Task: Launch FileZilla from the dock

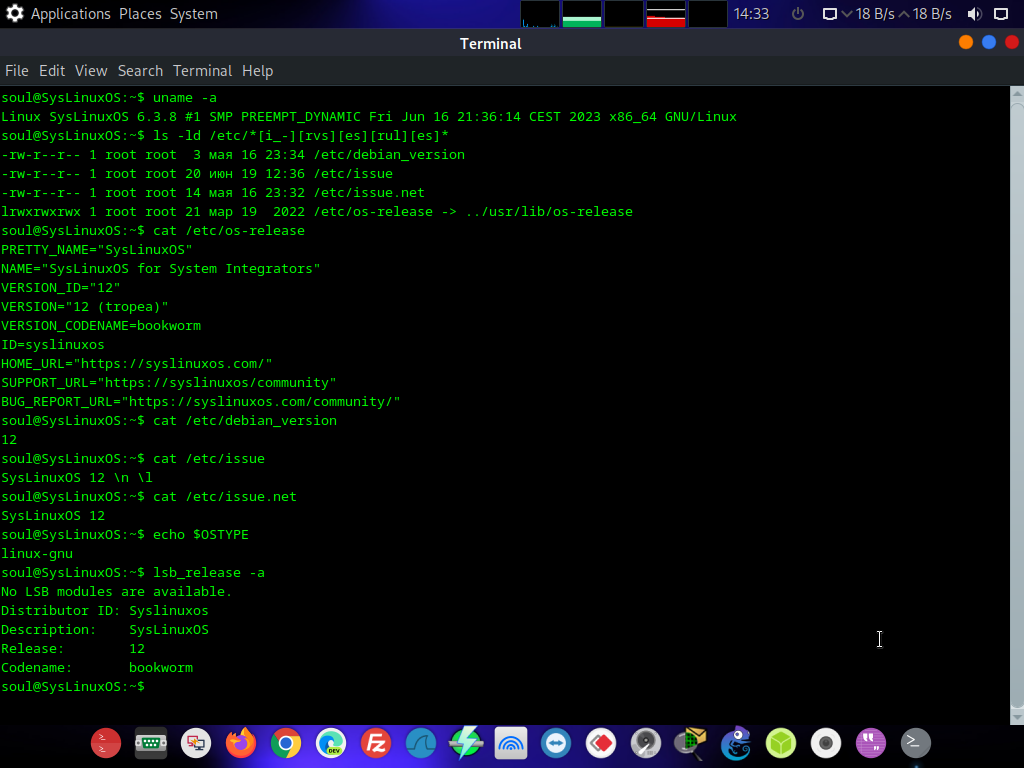Action: click(376, 743)
